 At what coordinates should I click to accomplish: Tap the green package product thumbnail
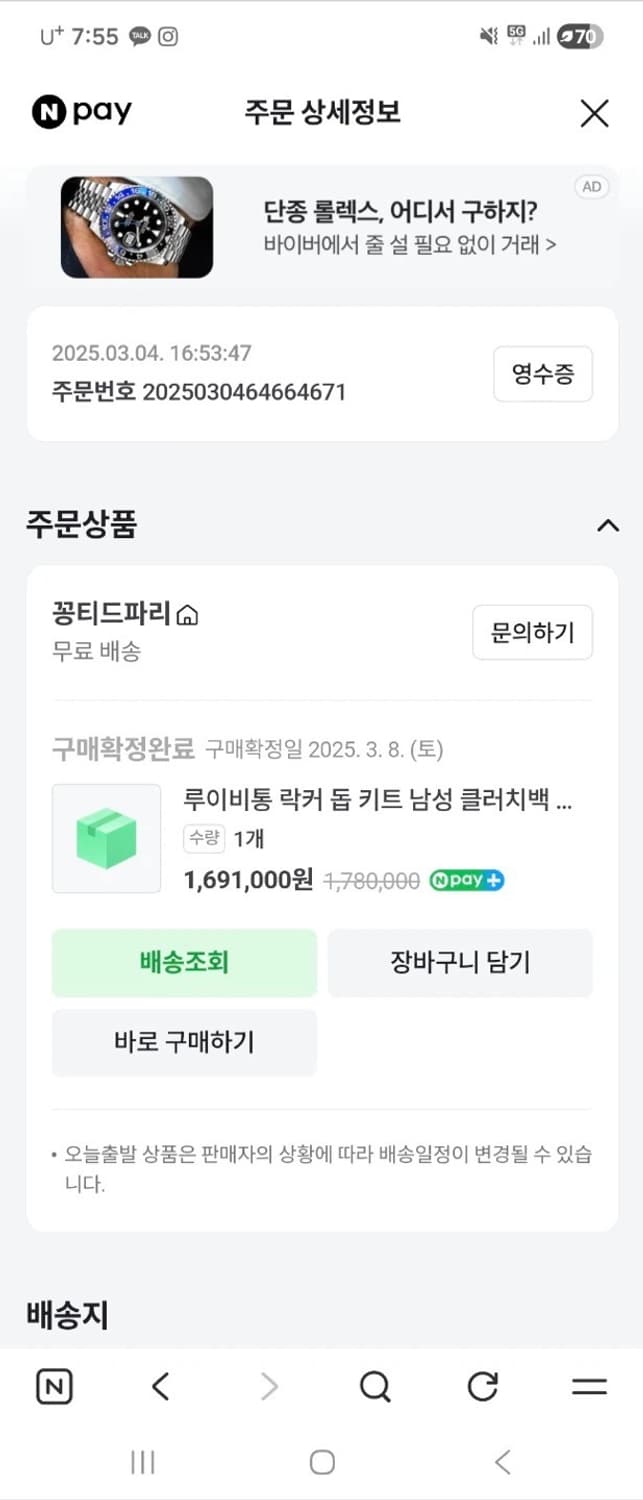tap(106, 838)
